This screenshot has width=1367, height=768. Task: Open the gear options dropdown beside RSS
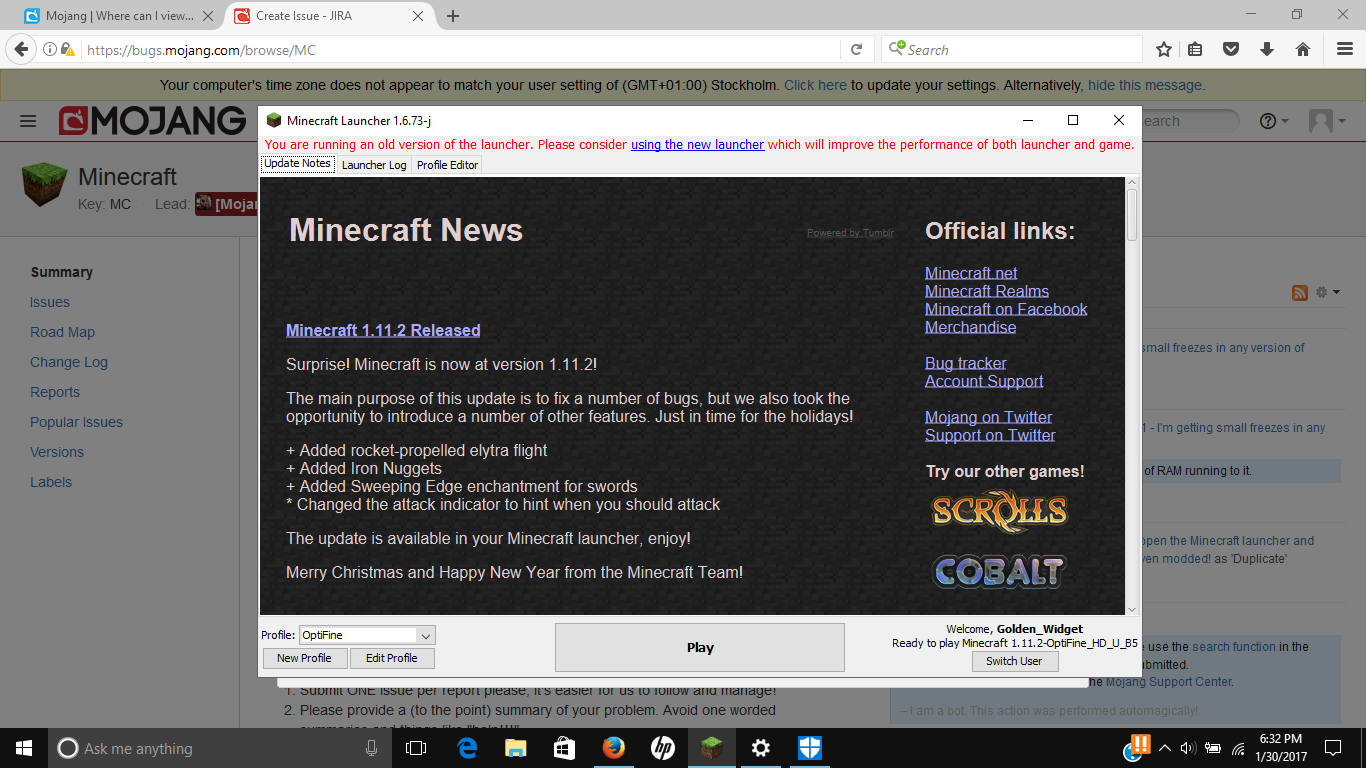click(1327, 292)
